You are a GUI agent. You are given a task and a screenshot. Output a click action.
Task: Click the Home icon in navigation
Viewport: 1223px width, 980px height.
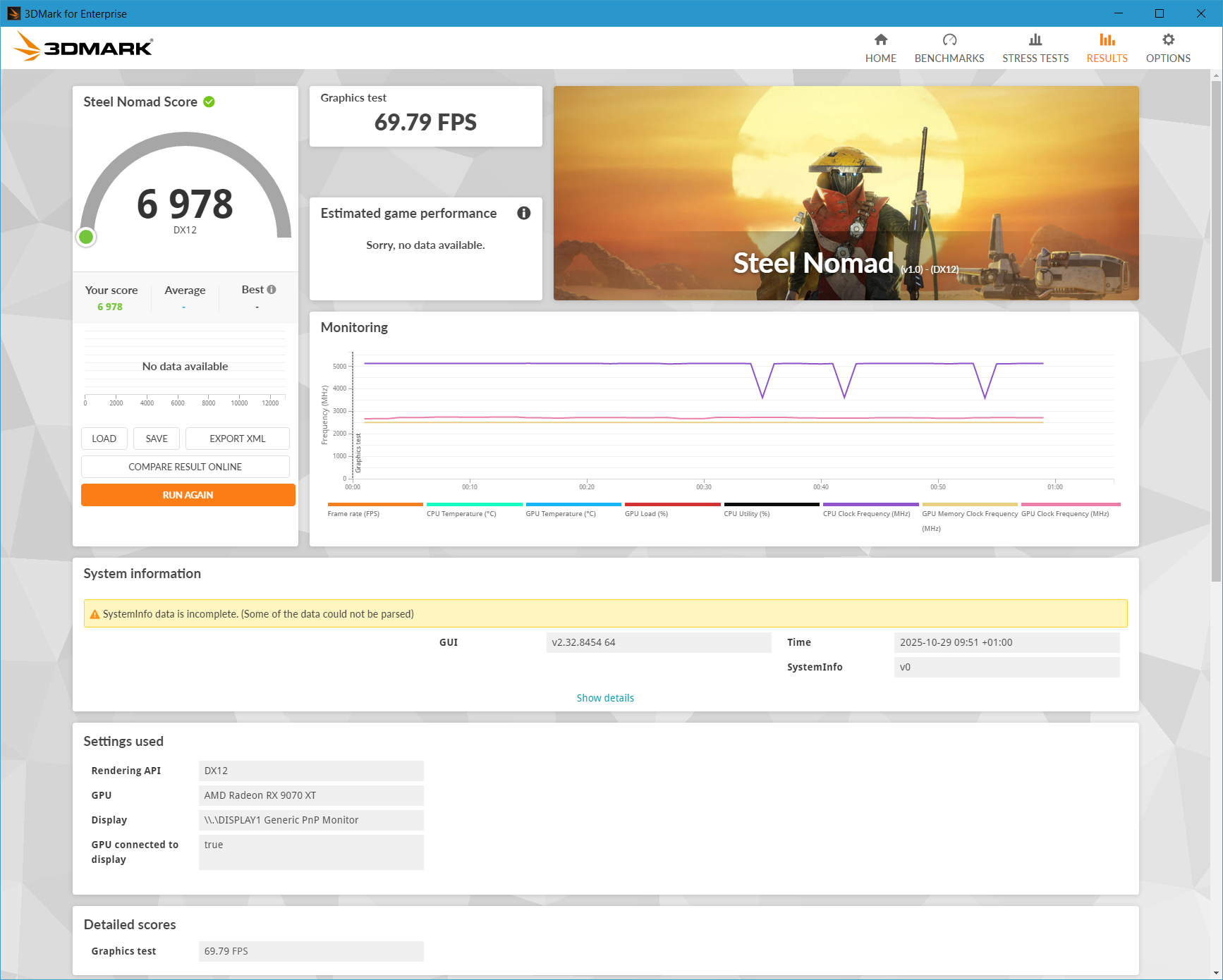(880, 40)
